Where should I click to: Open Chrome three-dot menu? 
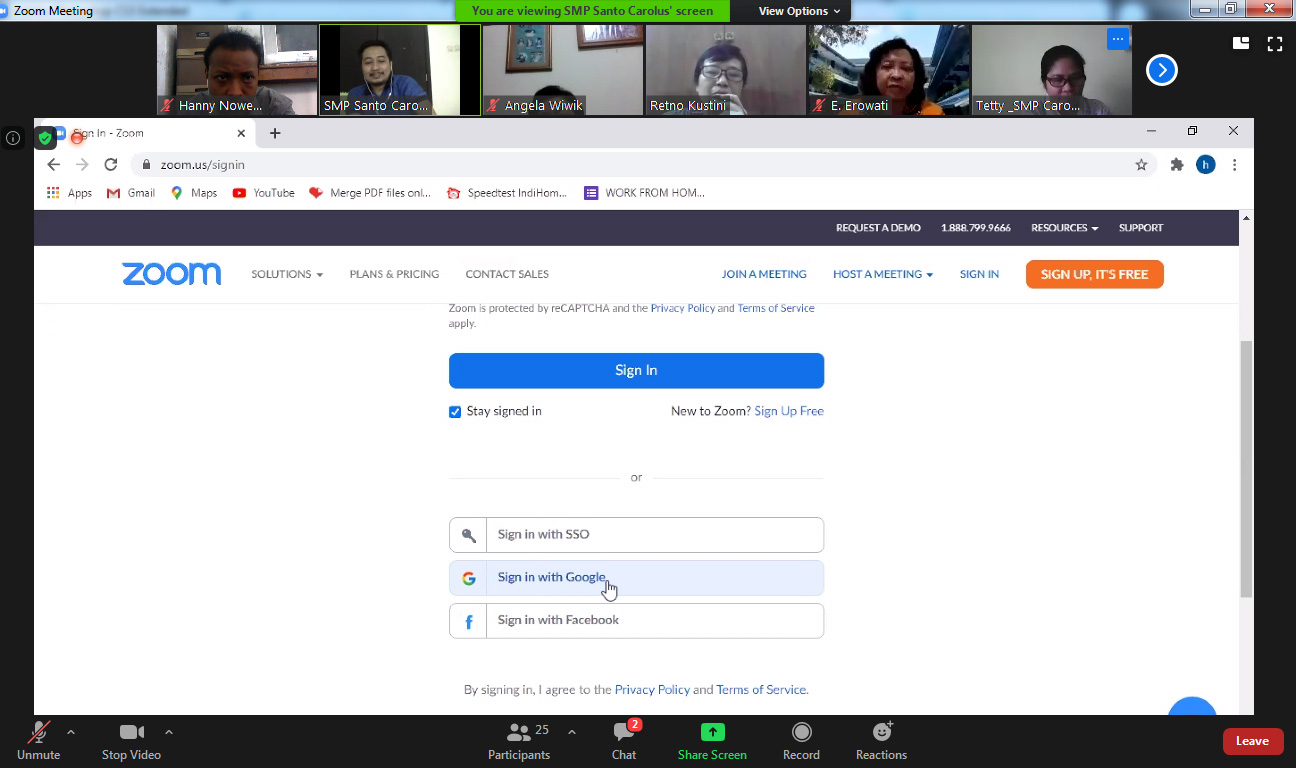(1235, 165)
